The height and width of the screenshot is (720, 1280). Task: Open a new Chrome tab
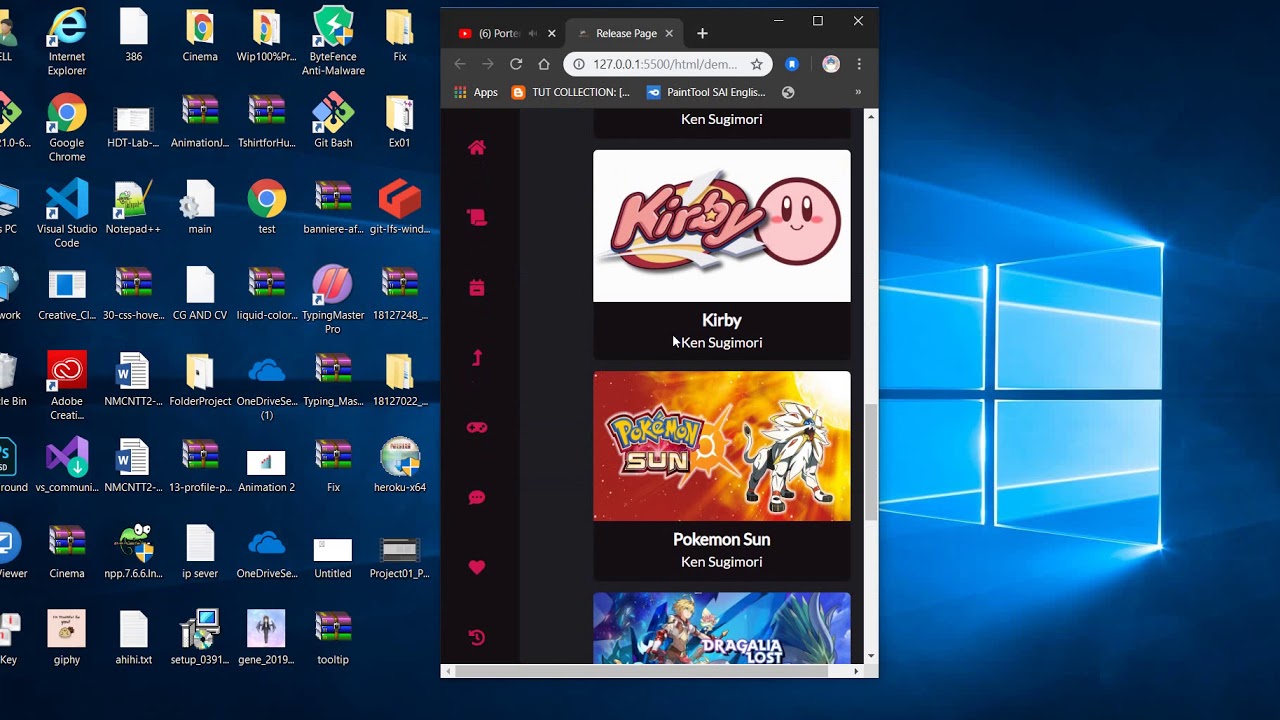pos(702,33)
